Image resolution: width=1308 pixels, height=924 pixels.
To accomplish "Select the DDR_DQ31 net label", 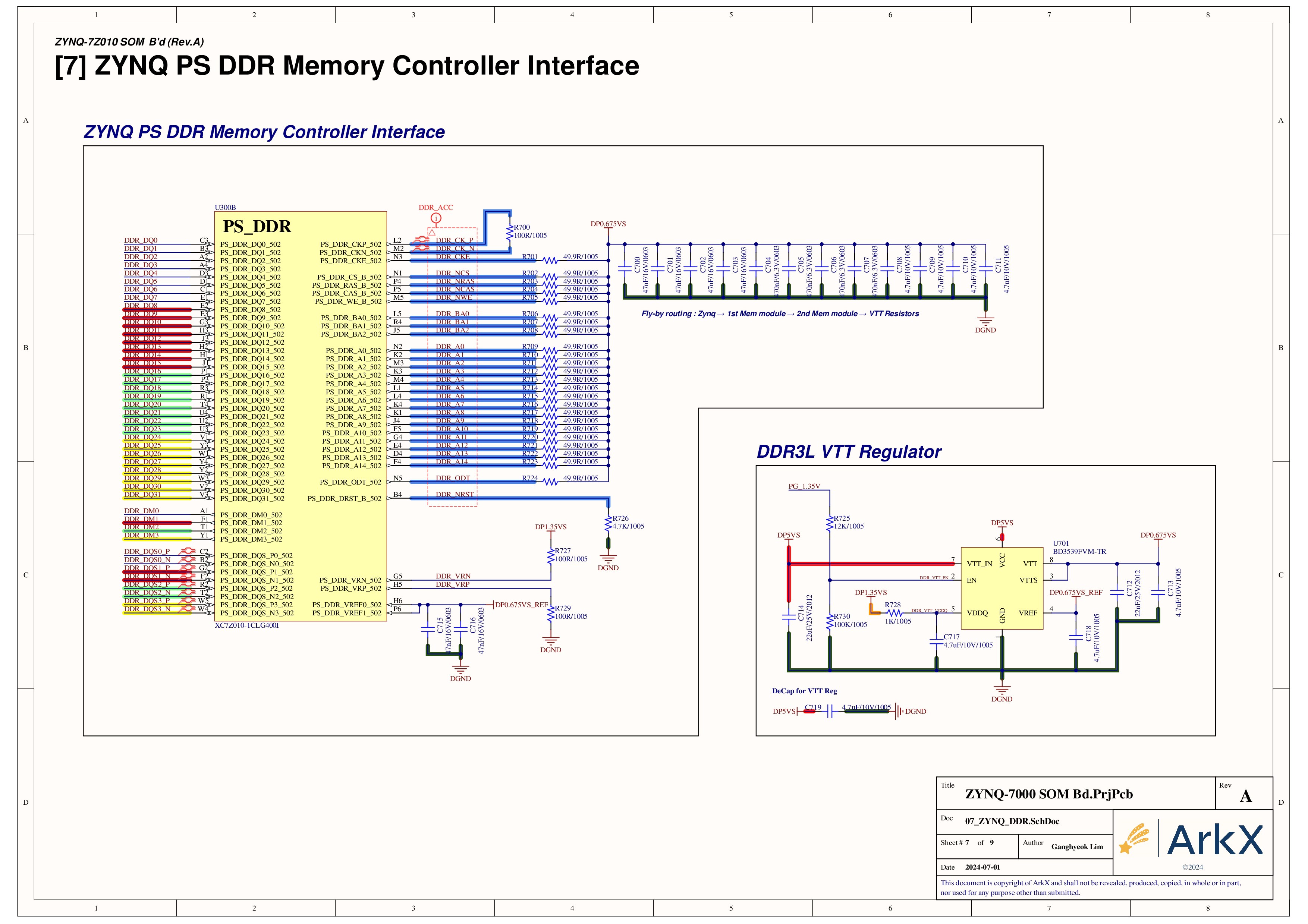I will 142,495.
